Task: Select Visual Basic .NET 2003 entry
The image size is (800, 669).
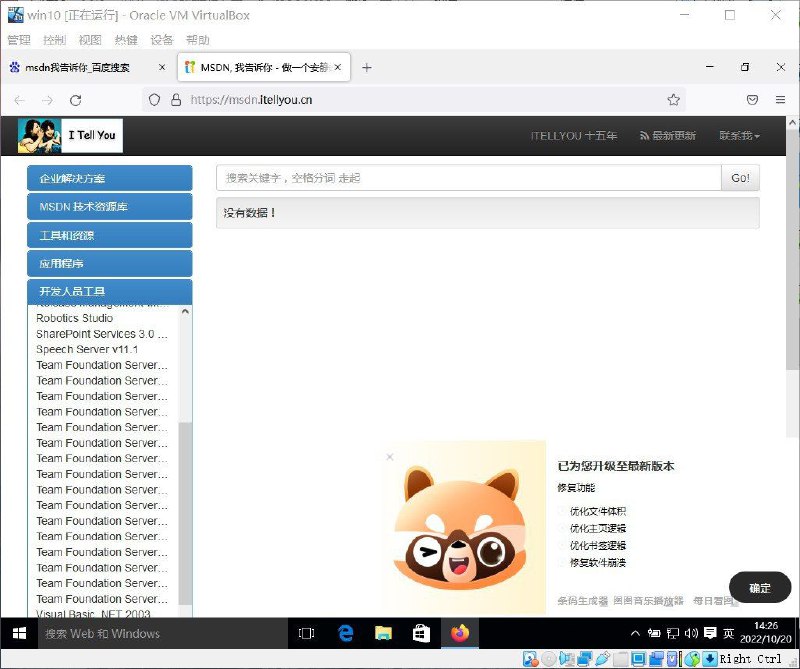Action: click(93, 613)
